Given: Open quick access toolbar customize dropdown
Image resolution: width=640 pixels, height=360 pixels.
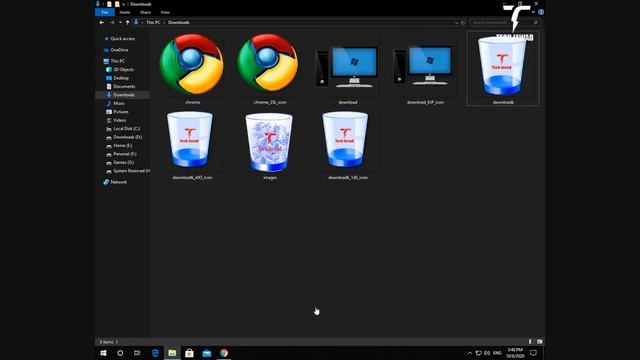Looking at the screenshot, I should pos(124,4).
